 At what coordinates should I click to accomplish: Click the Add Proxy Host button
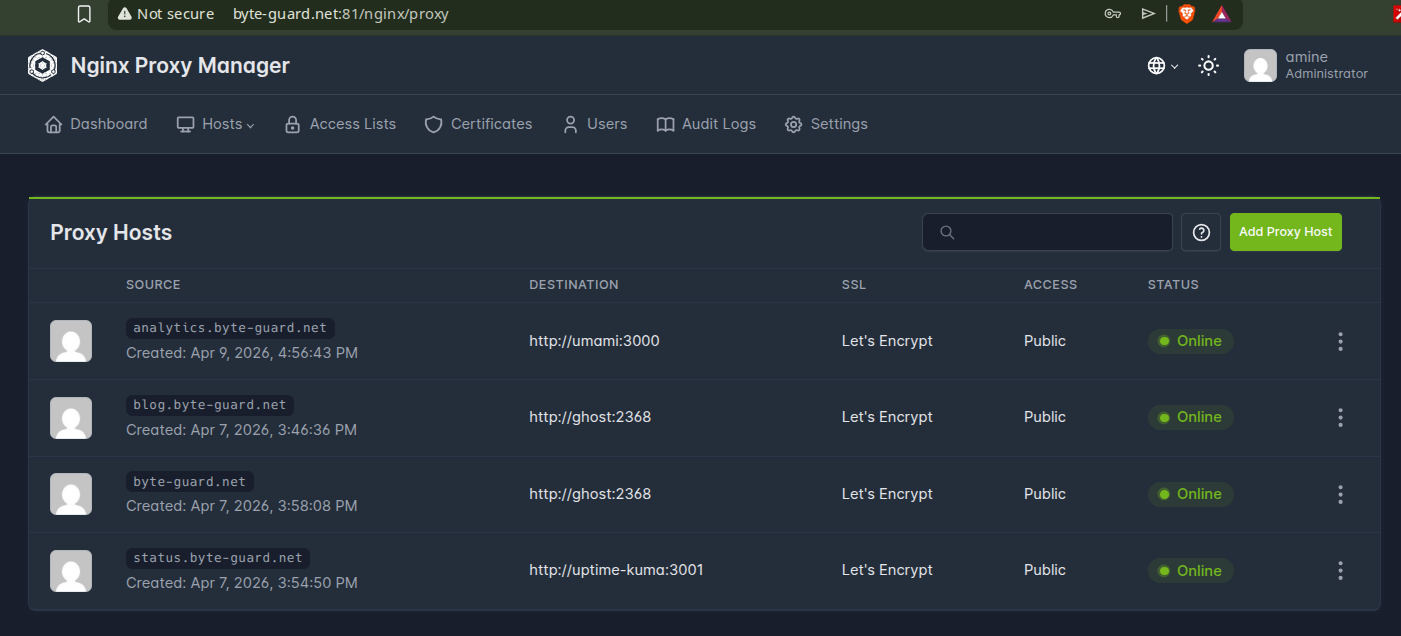[1285, 232]
